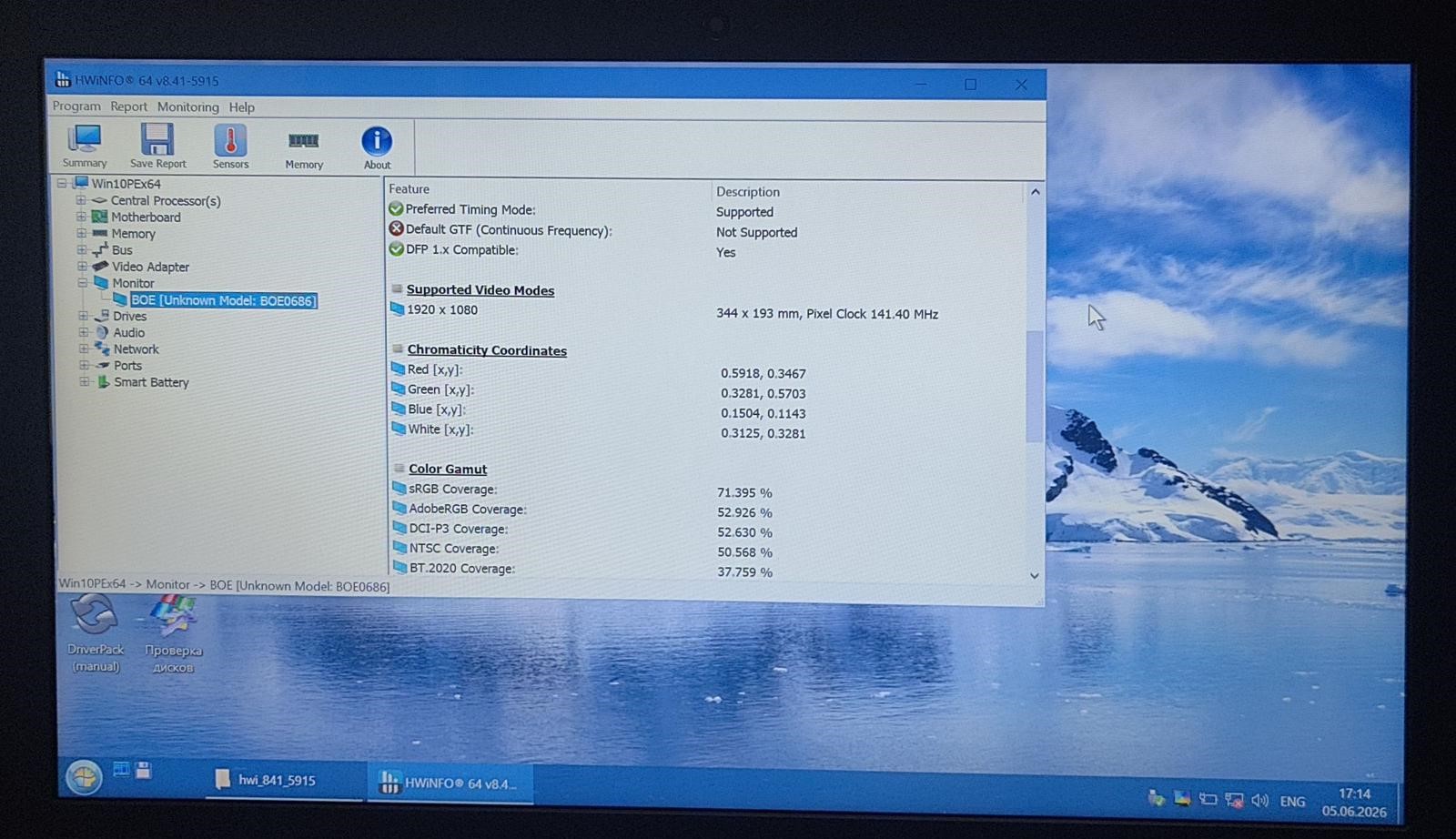Switch to the hwi_841_5915 taskbar item
Image resolution: width=1456 pixels, height=839 pixels.
[x=285, y=780]
